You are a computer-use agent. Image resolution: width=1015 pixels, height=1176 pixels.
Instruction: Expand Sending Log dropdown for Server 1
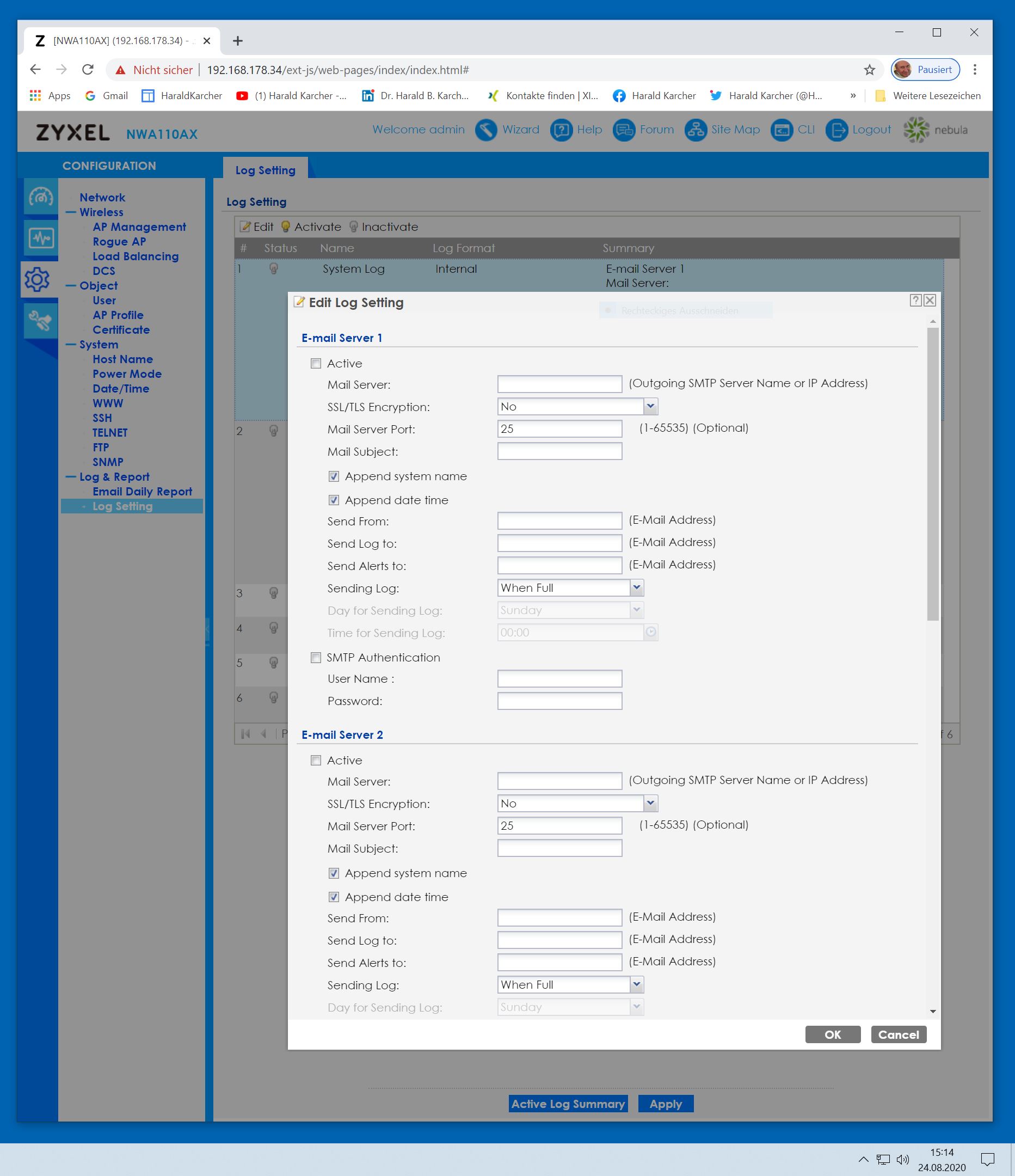636,588
